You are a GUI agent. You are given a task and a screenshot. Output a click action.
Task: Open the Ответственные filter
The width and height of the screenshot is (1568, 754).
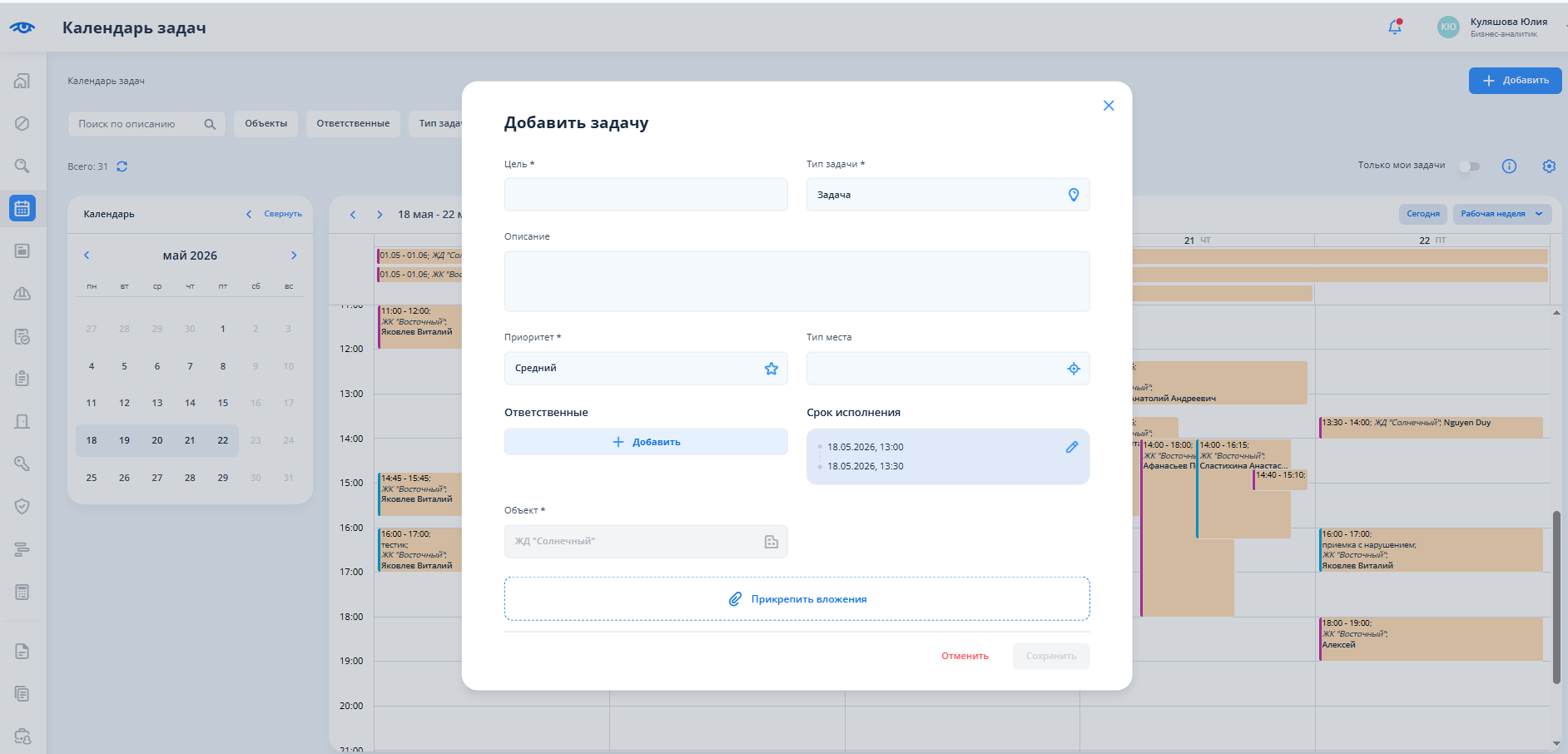point(353,124)
